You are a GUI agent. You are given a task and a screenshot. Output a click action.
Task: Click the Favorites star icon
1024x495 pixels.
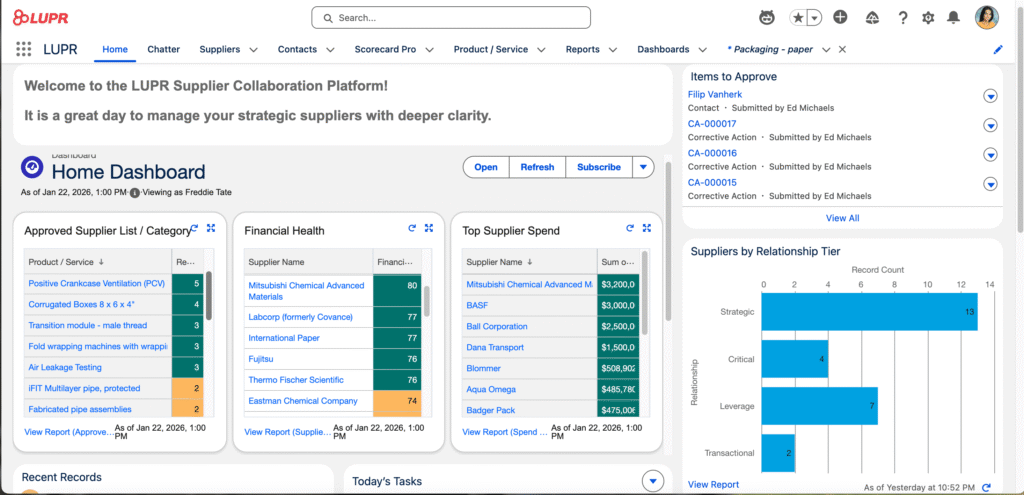pos(798,18)
